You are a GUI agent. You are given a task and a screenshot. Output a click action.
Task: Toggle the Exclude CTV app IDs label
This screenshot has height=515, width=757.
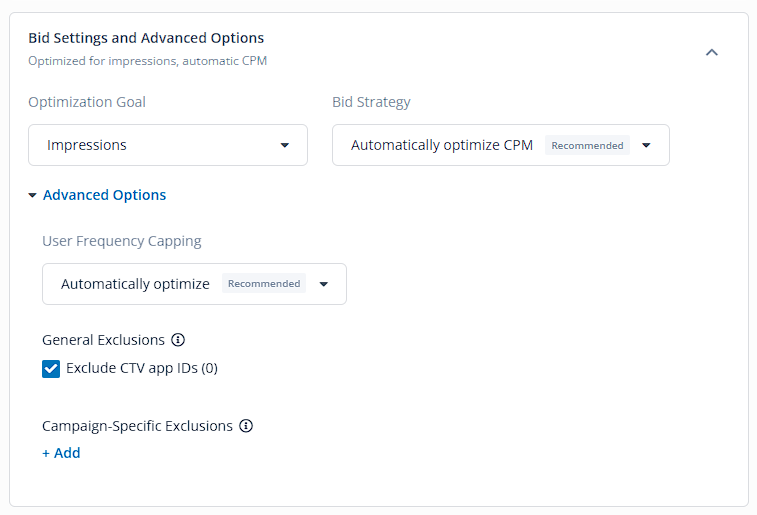click(x=142, y=368)
